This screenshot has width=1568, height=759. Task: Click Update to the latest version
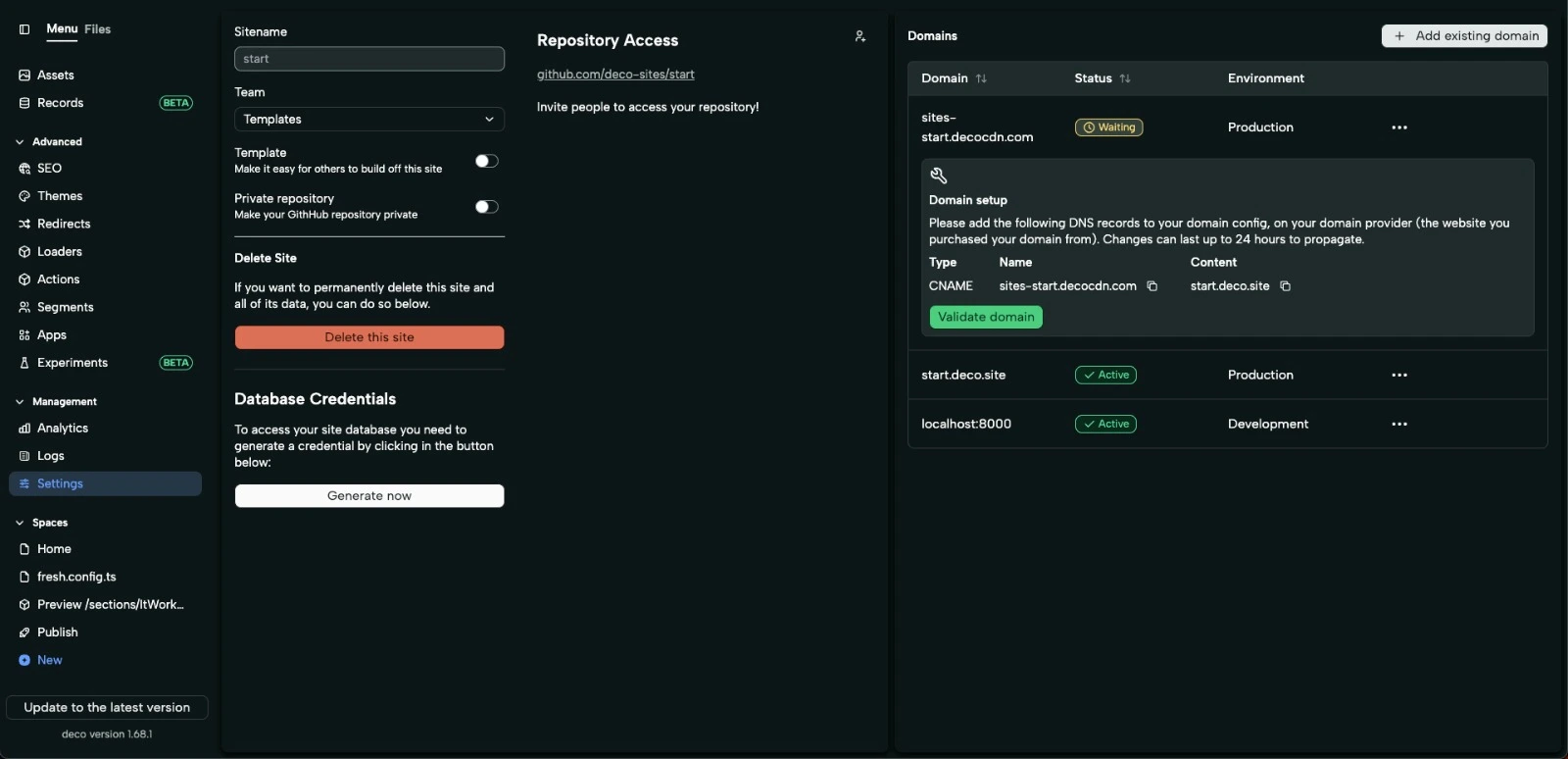click(x=107, y=707)
